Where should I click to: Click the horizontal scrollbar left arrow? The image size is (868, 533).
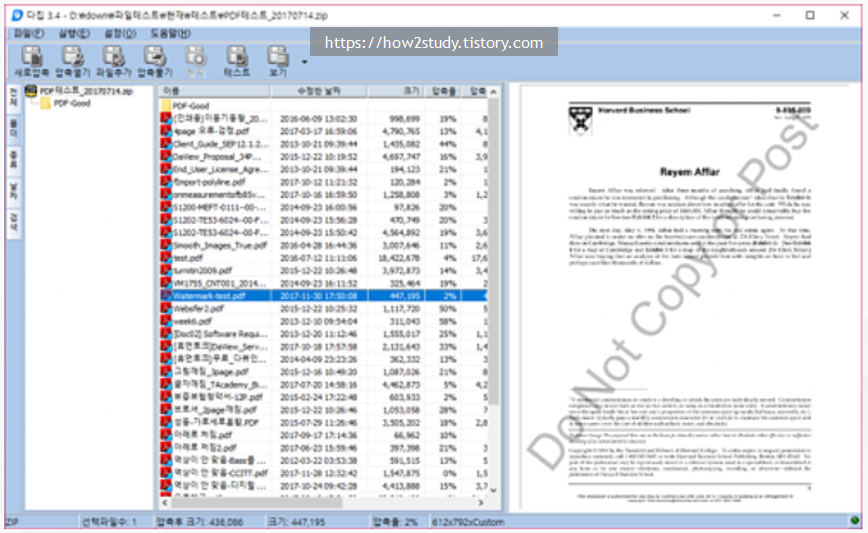coord(164,503)
